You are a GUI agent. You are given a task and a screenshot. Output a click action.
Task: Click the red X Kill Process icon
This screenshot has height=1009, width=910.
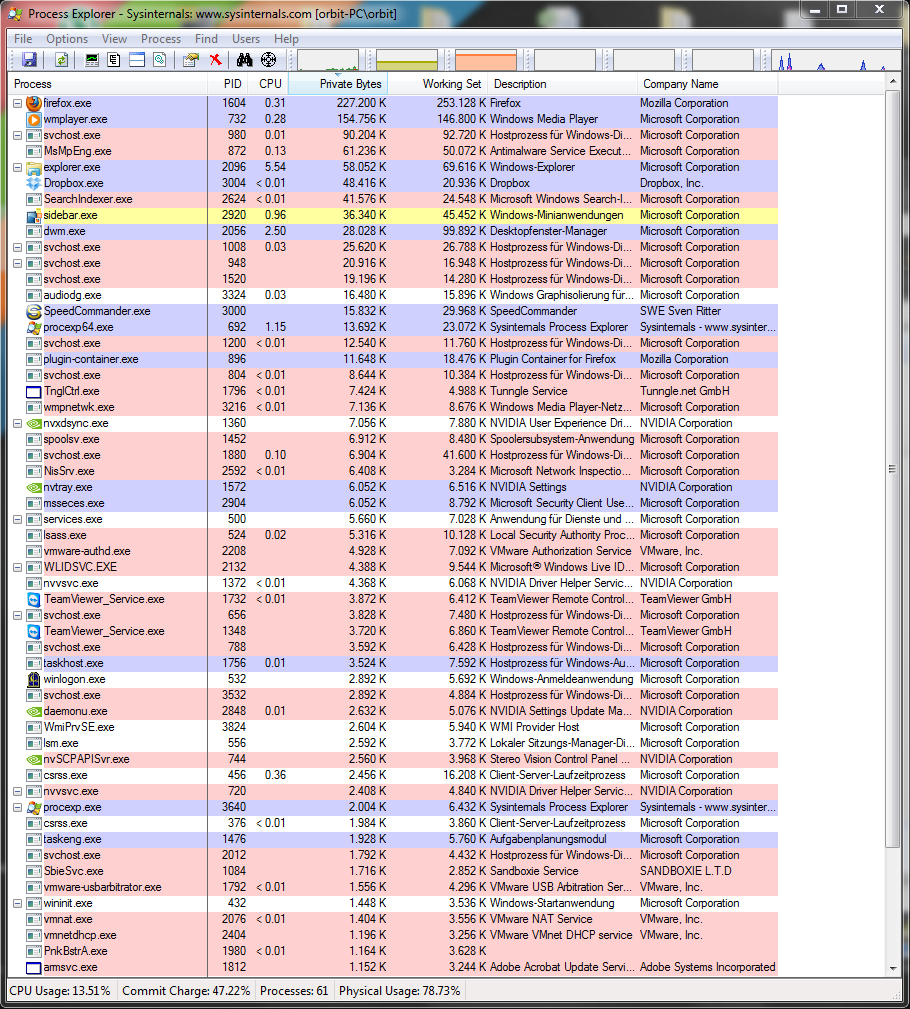[x=216, y=60]
